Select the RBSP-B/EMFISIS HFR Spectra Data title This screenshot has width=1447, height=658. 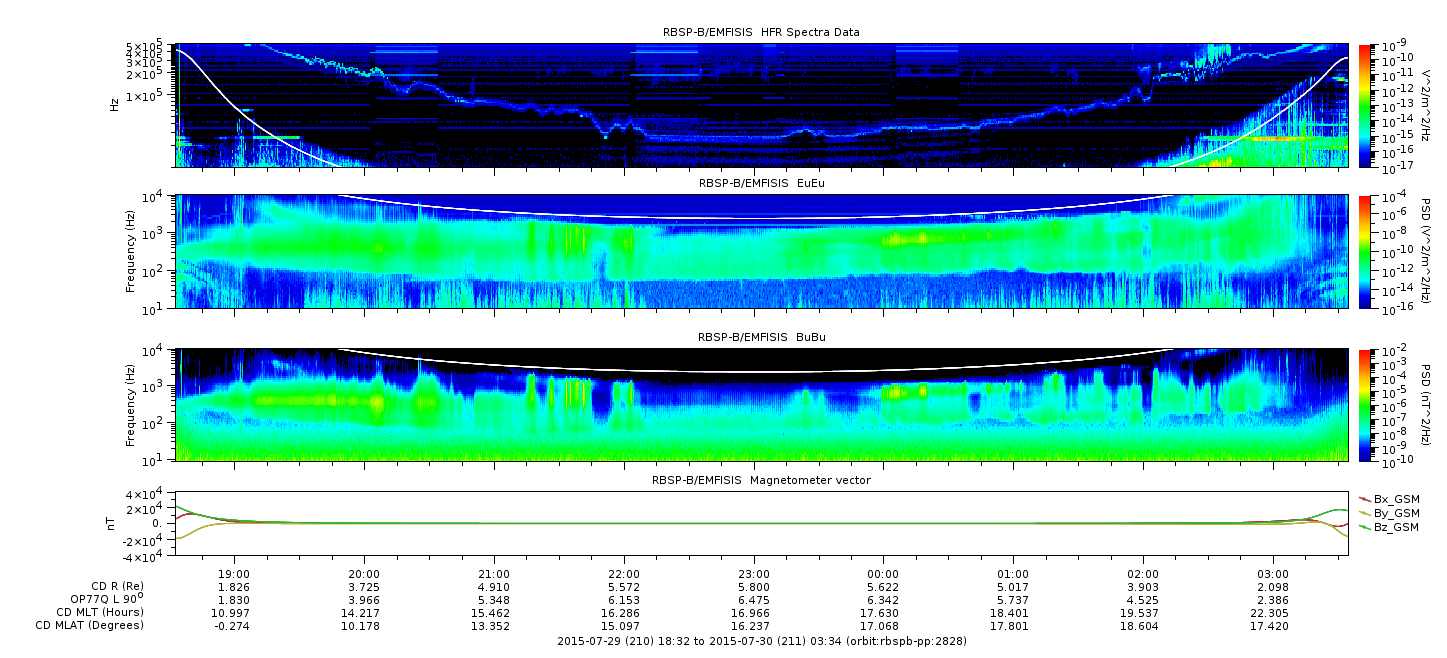pyautogui.click(x=761, y=32)
